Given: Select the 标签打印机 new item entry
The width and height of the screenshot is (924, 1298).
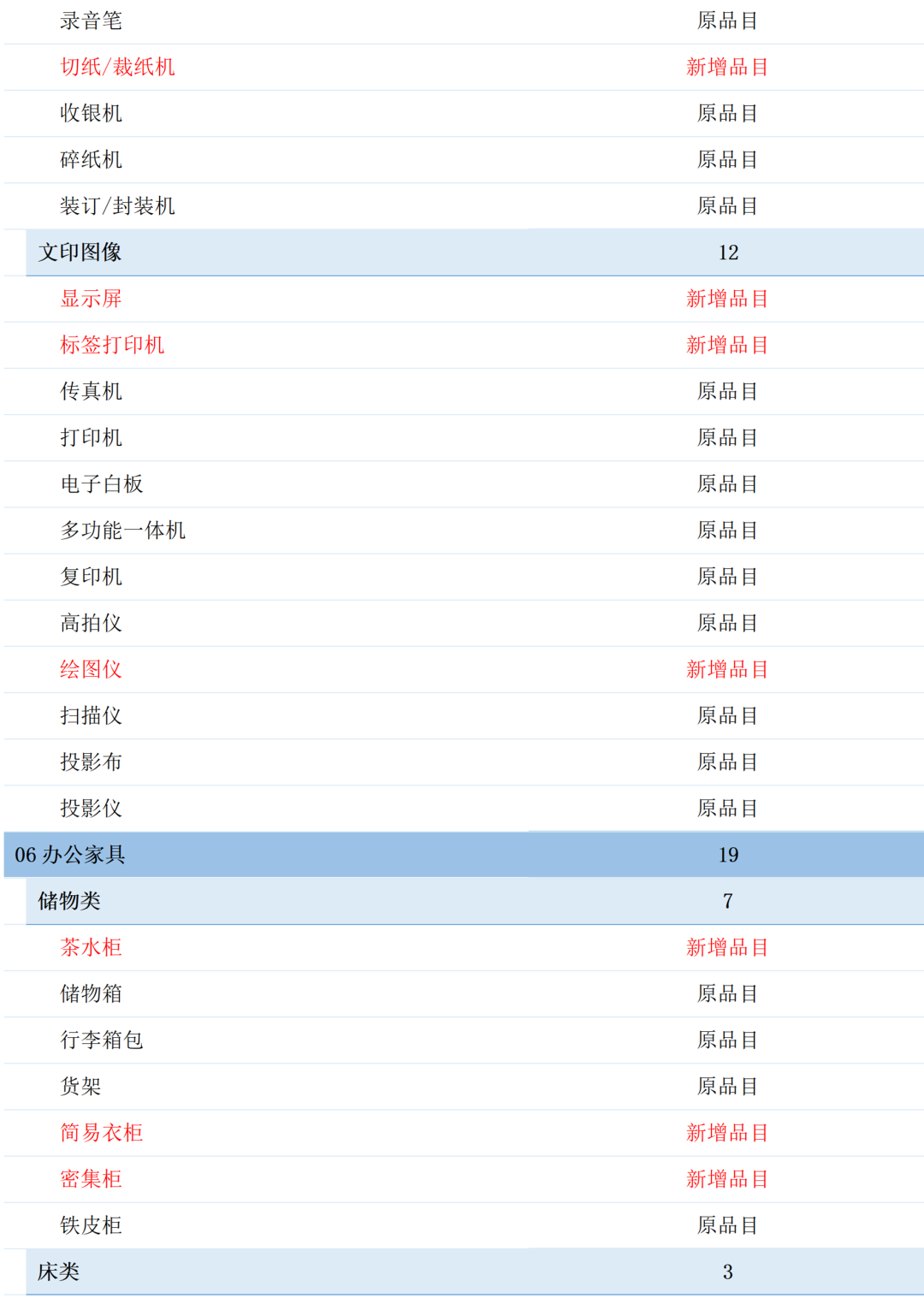Looking at the screenshot, I should click(111, 346).
